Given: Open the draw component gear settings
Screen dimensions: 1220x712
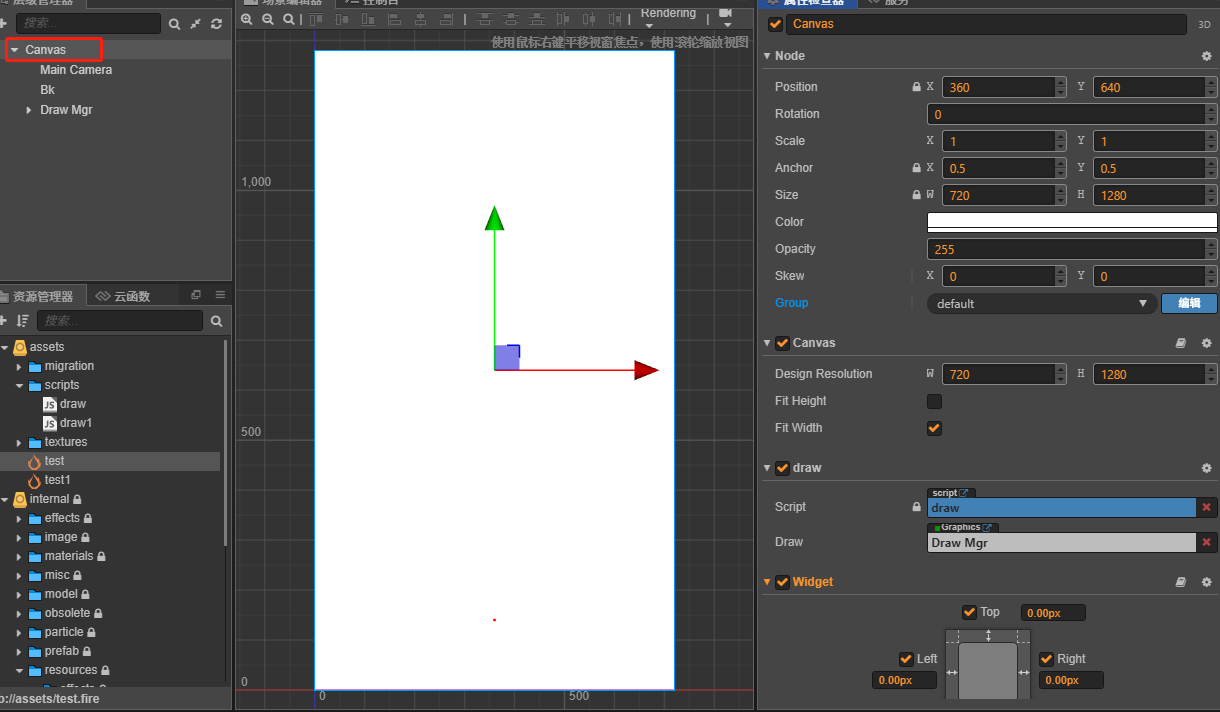Looking at the screenshot, I should click(x=1206, y=468).
